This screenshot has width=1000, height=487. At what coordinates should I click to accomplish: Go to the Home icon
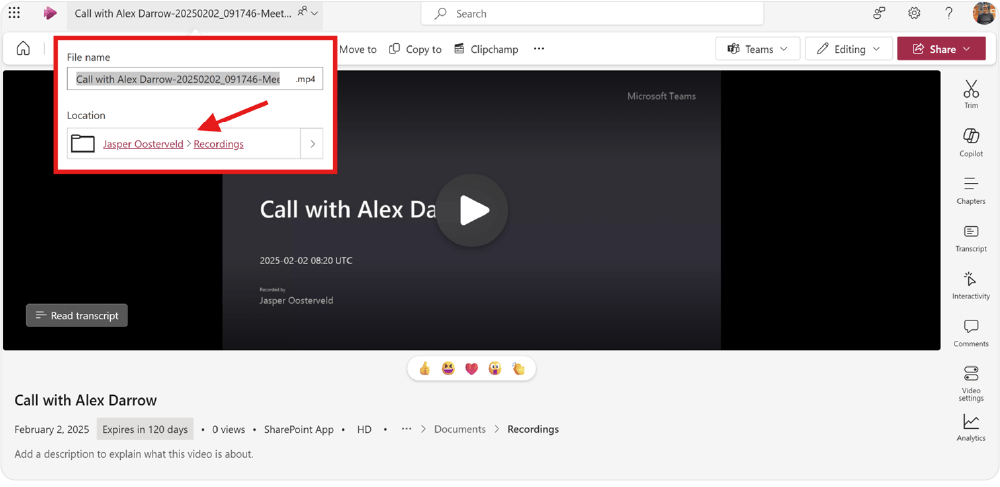(24, 48)
